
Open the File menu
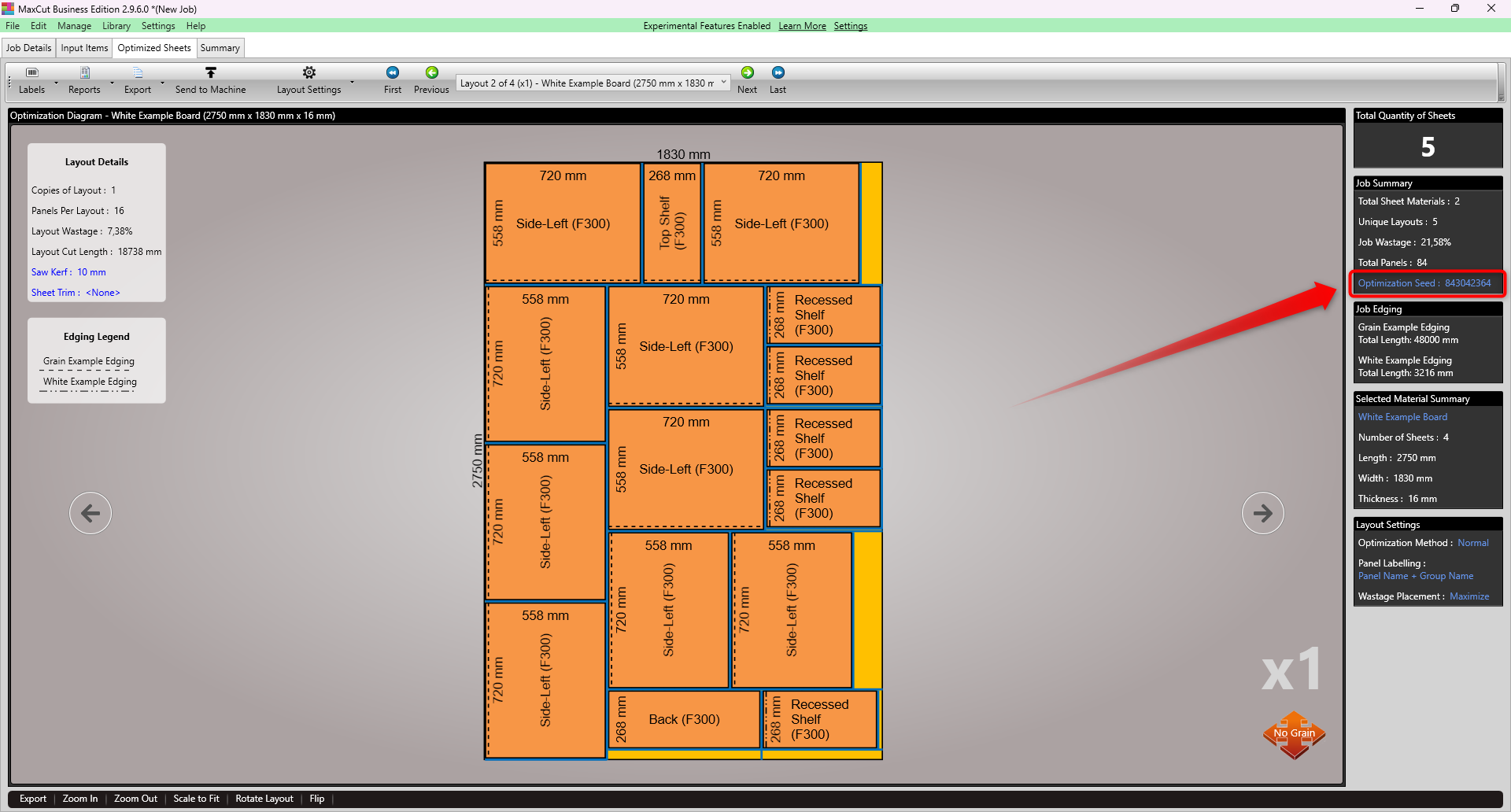point(13,26)
